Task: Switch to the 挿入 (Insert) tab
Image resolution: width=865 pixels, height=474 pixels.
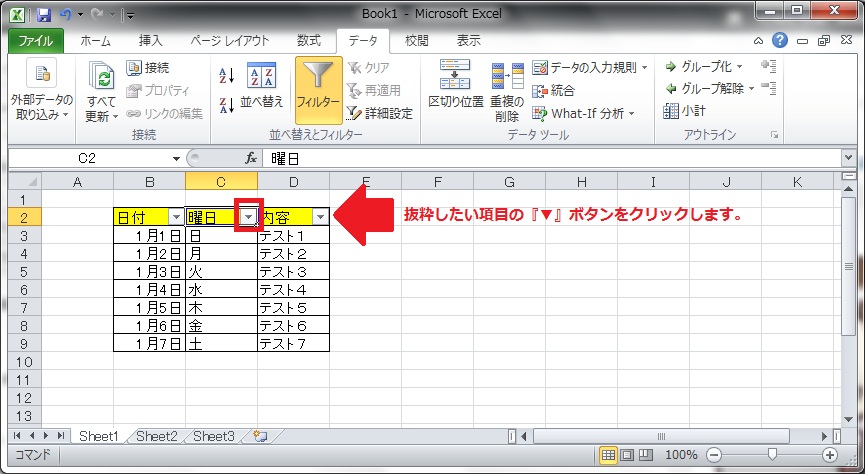Action: (151, 41)
